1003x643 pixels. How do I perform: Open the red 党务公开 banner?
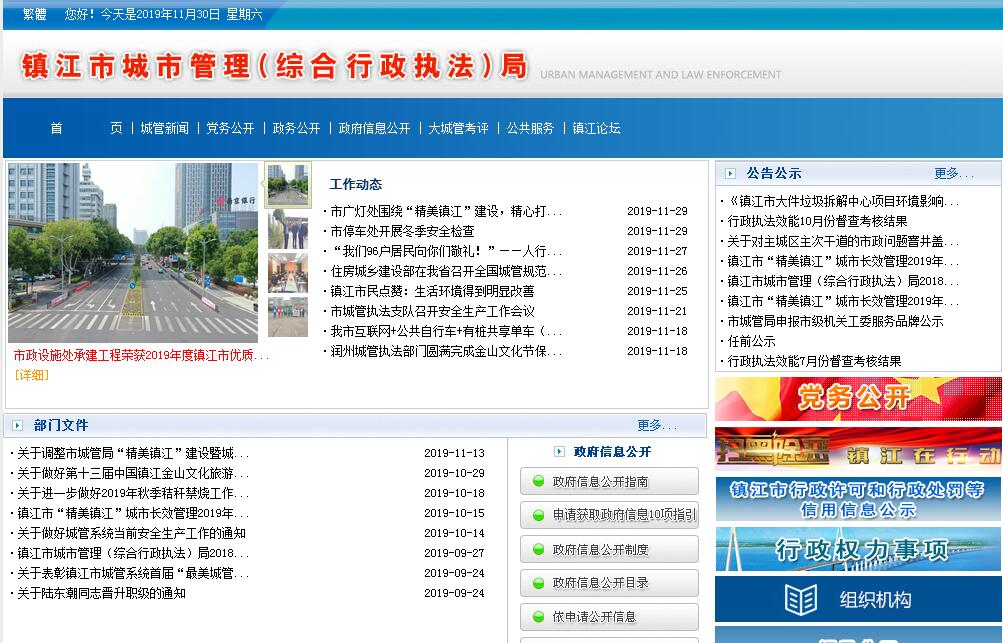[857, 399]
